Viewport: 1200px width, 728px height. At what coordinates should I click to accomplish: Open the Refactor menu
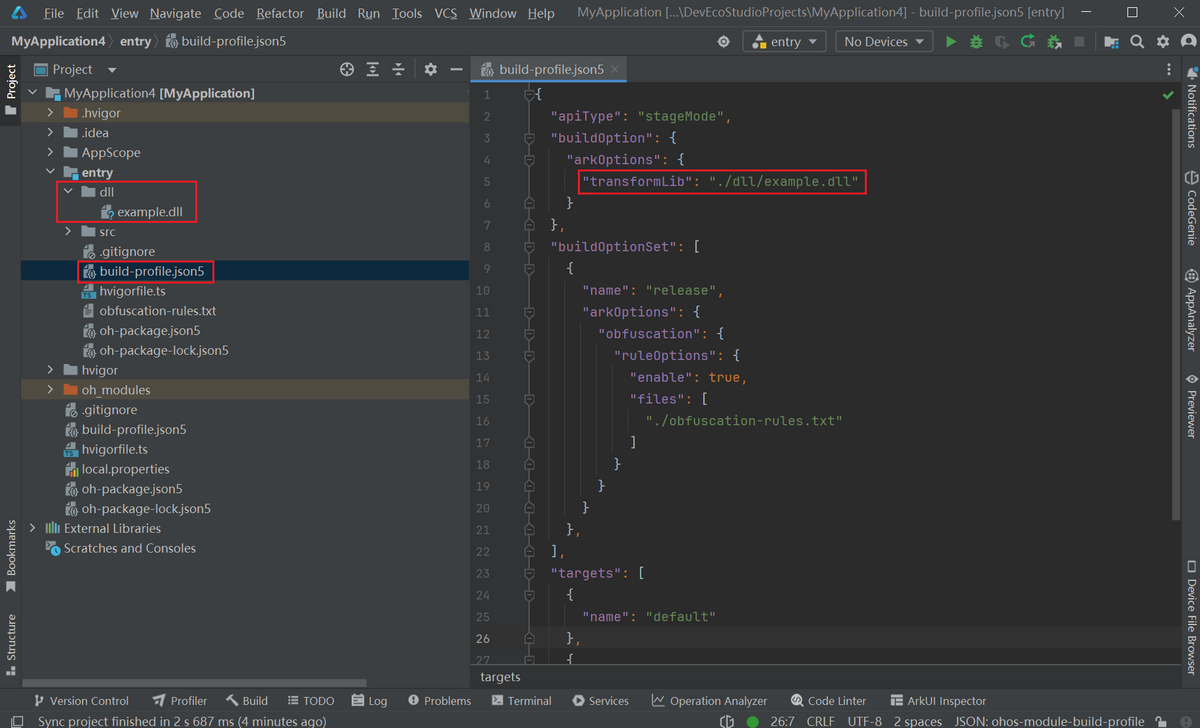click(x=280, y=13)
